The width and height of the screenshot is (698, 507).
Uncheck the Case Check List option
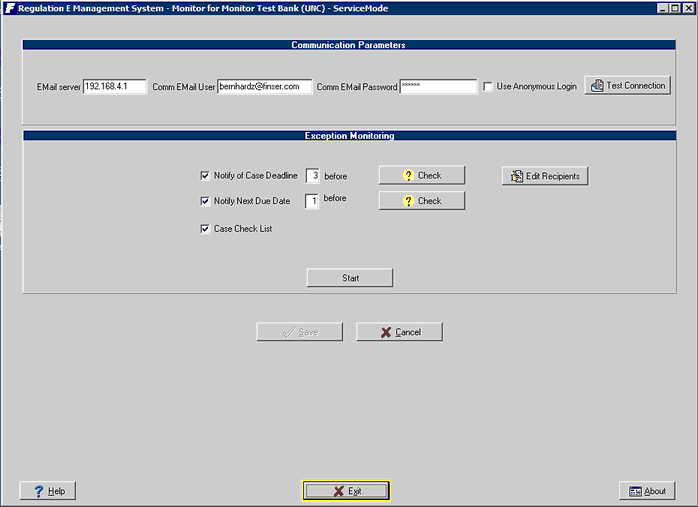[205, 229]
